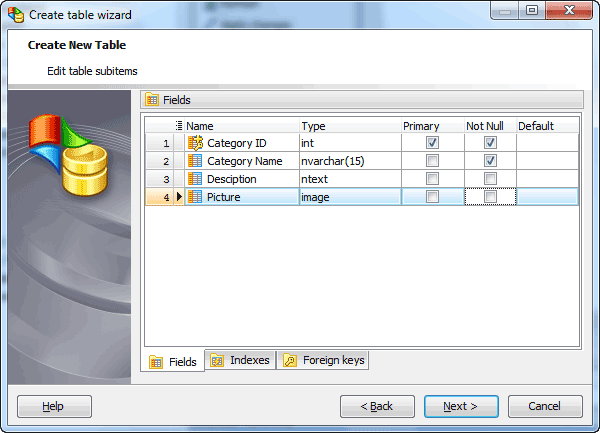The width and height of the screenshot is (600, 433).
Task: Click the image type cell
Action: 350,197
